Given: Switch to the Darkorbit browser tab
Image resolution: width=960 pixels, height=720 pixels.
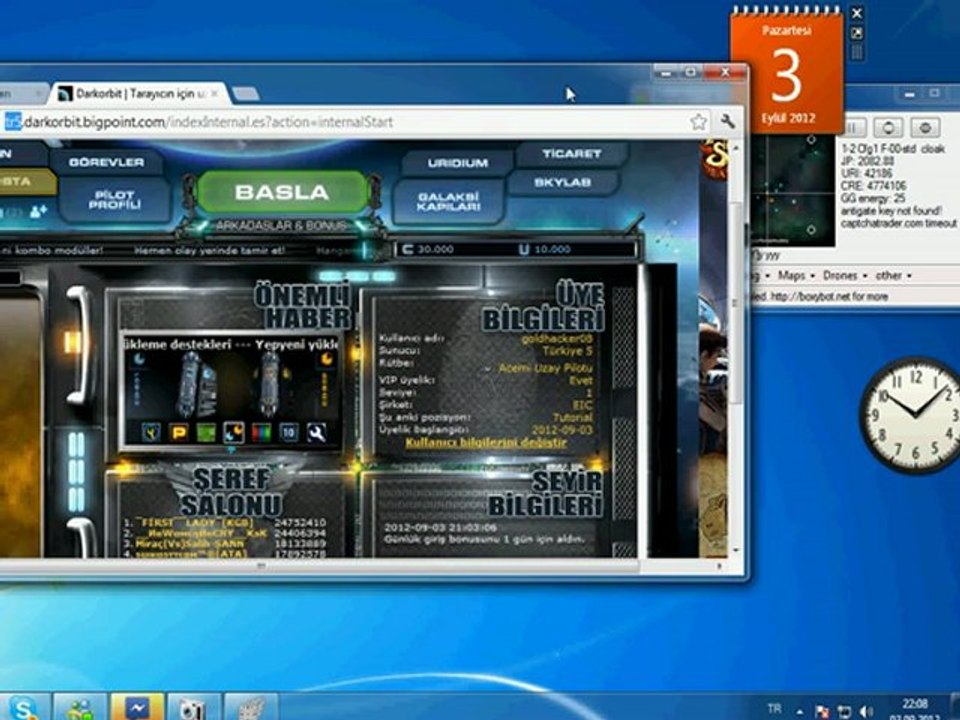Looking at the screenshot, I should (141, 94).
